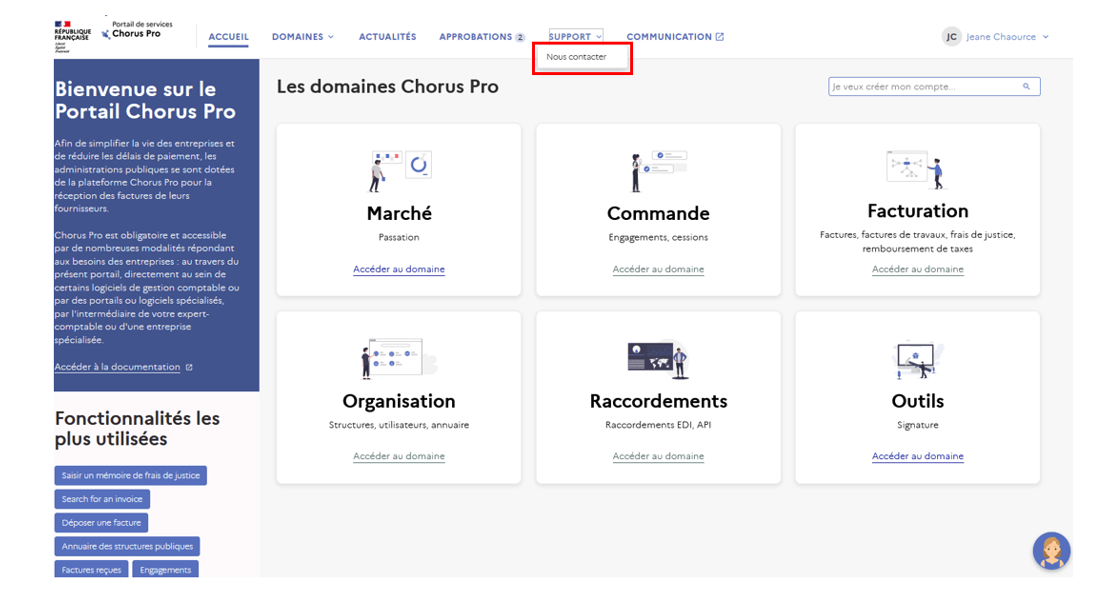
Task: Click Fonctionnalités les plus utilisées heading
Action: pos(137,429)
